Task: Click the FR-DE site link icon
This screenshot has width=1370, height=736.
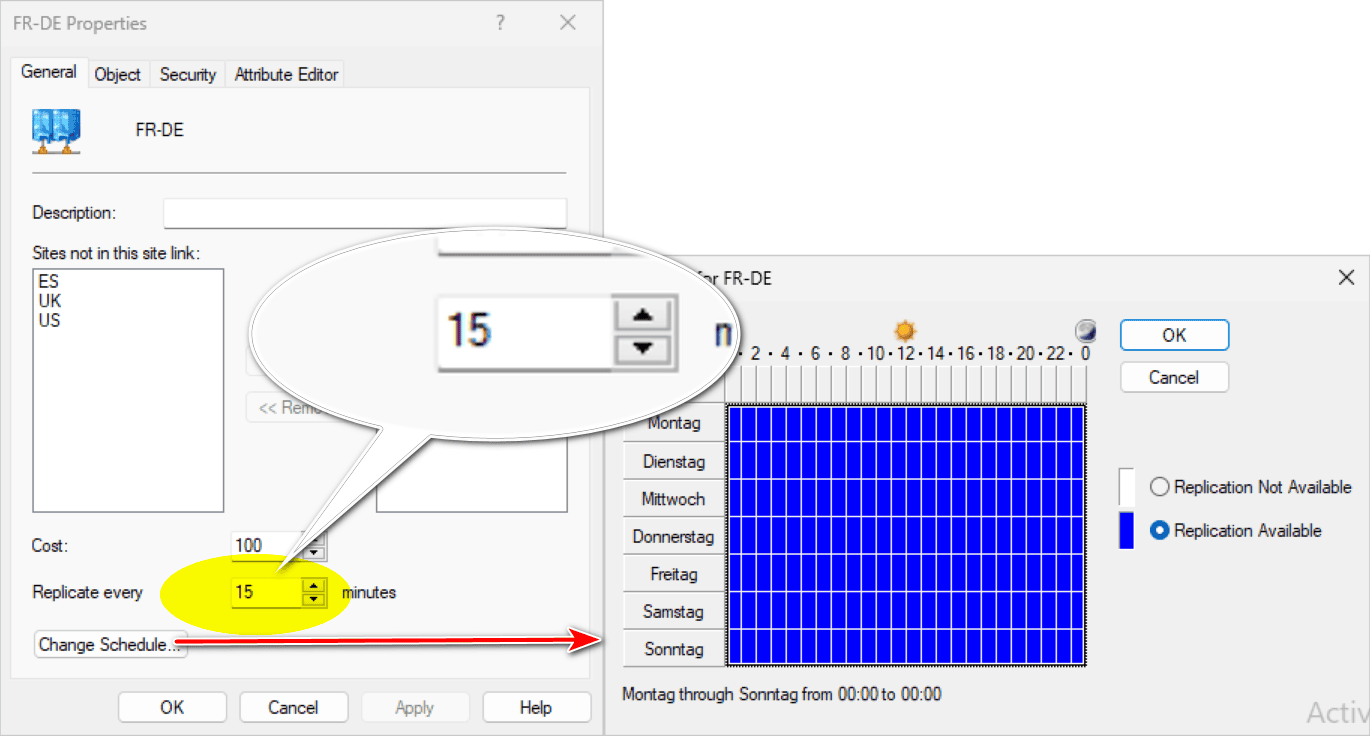Action: click(x=56, y=131)
